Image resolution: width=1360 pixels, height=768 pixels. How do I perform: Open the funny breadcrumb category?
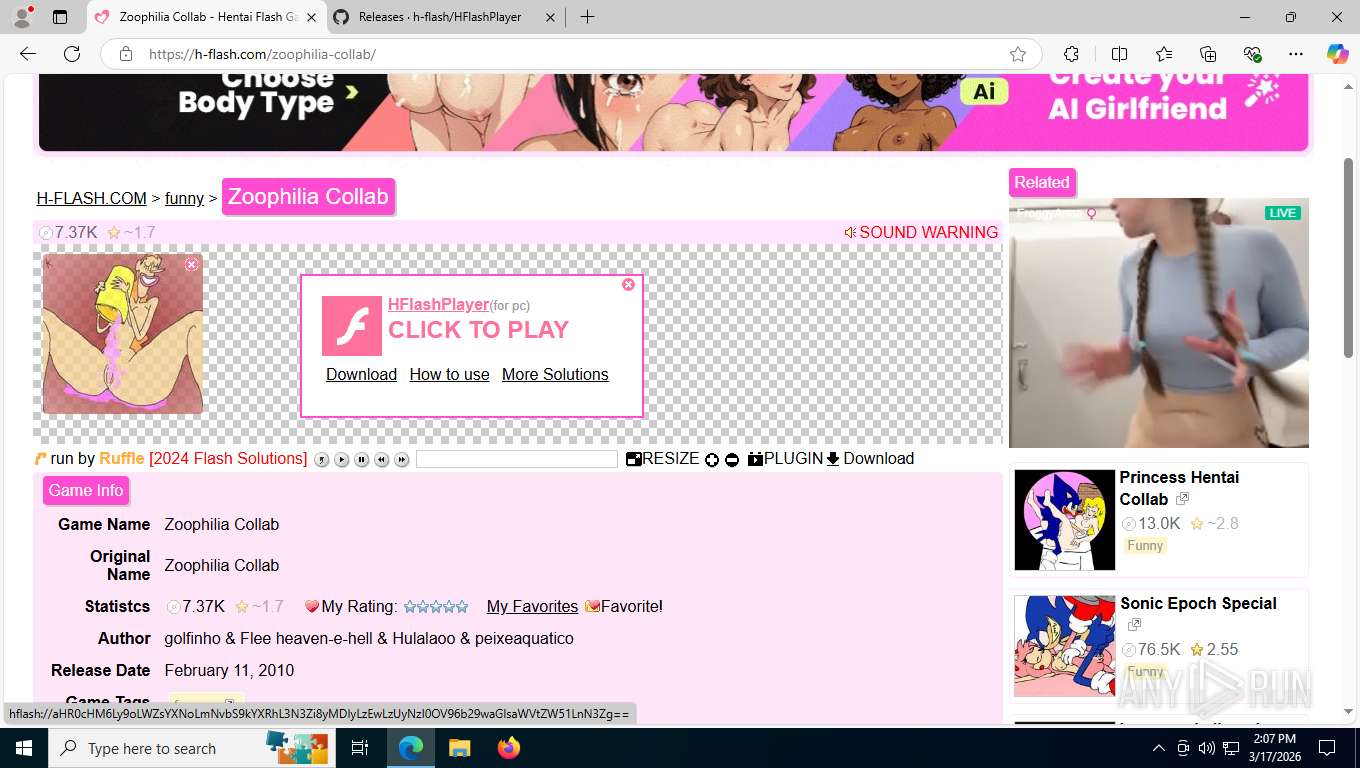tap(184, 198)
